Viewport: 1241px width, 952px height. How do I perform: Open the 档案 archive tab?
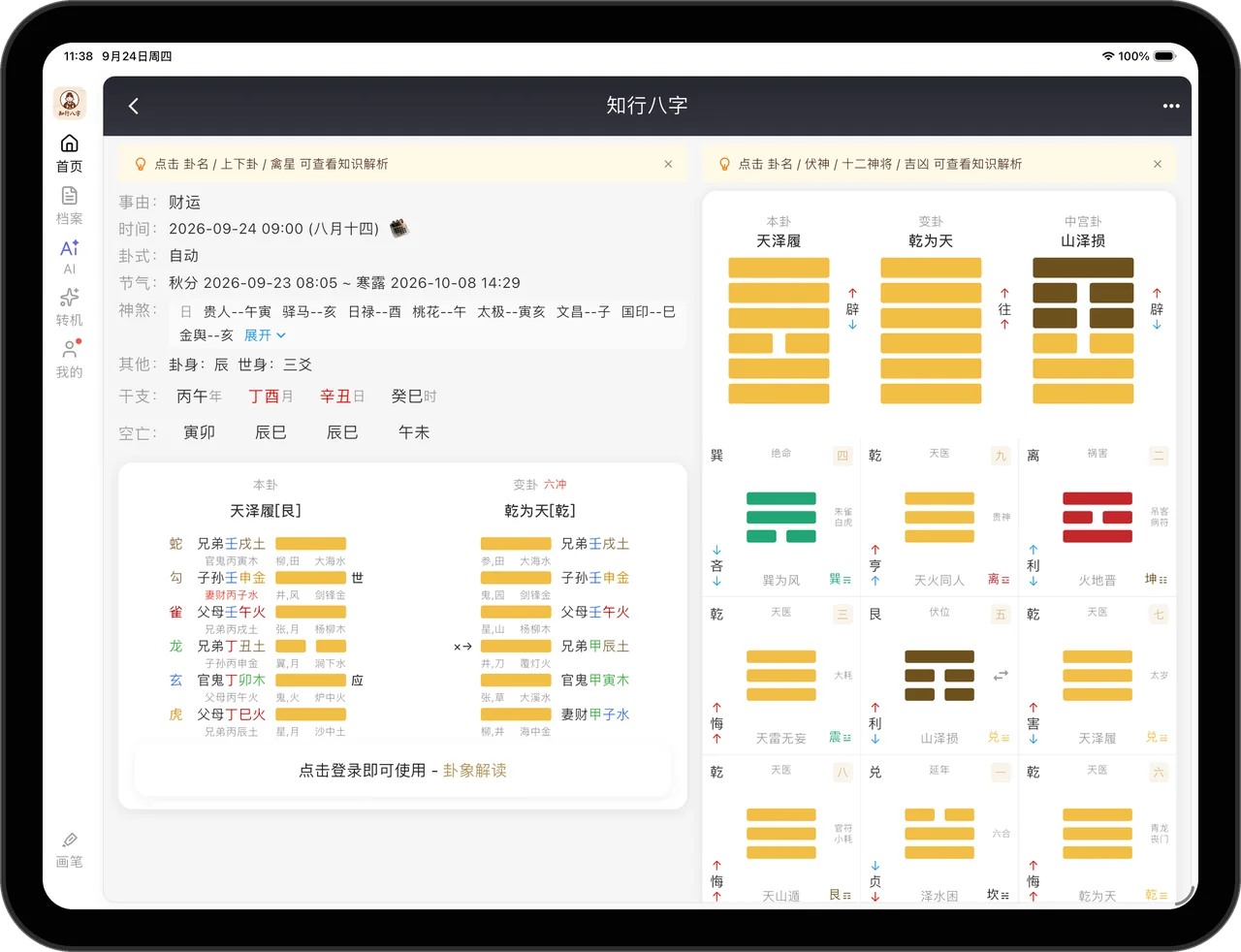tap(69, 206)
